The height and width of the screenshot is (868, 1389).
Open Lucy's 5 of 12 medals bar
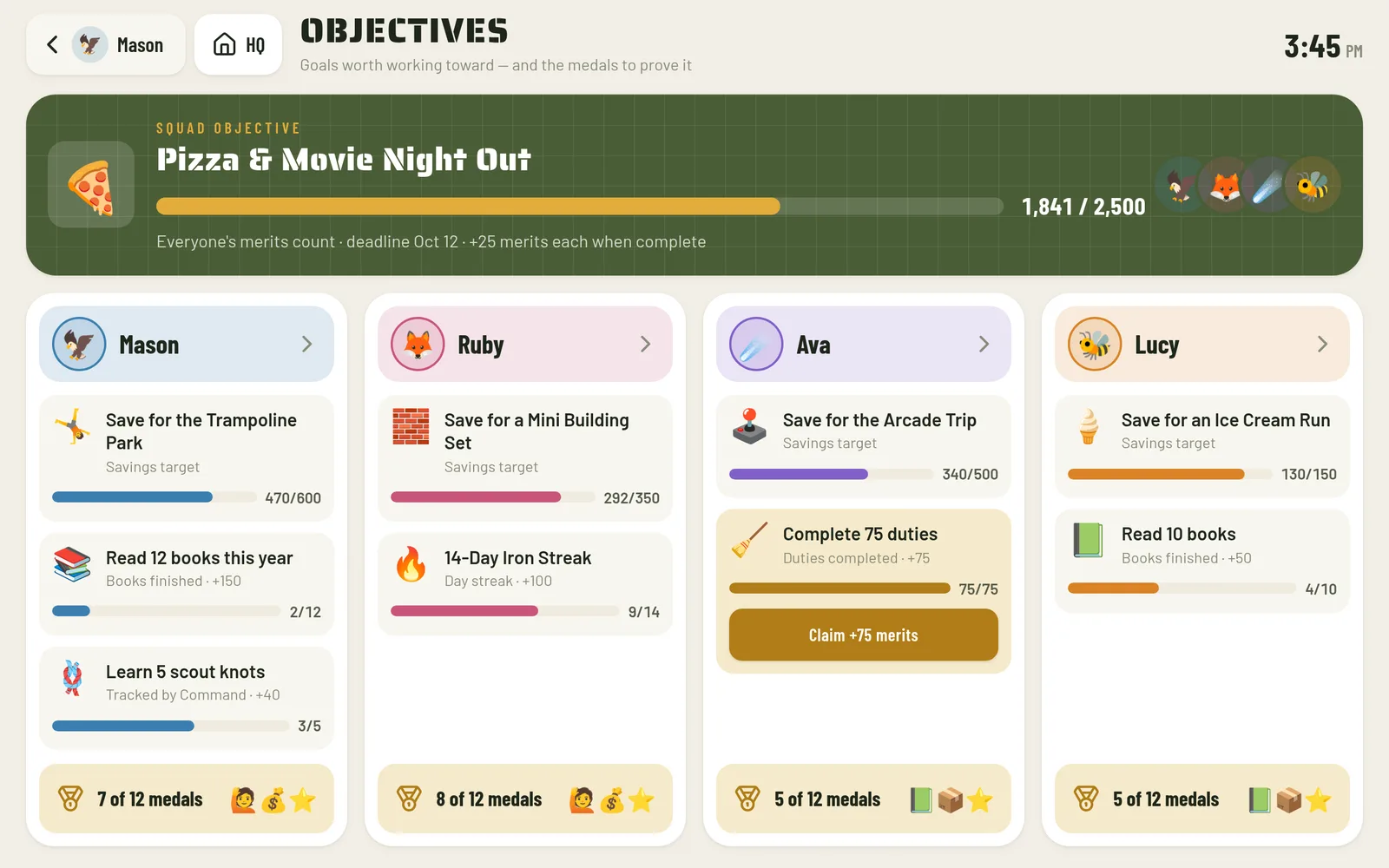[1202, 799]
